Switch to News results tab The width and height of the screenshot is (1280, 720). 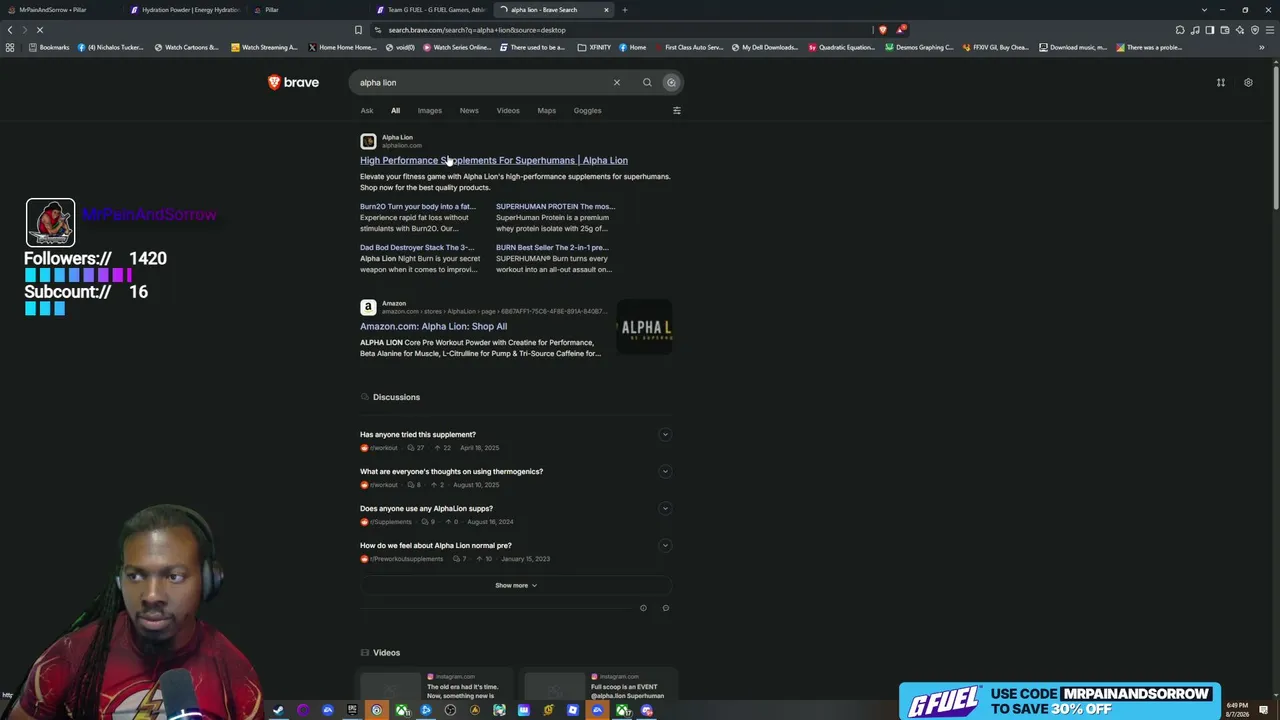[469, 111]
